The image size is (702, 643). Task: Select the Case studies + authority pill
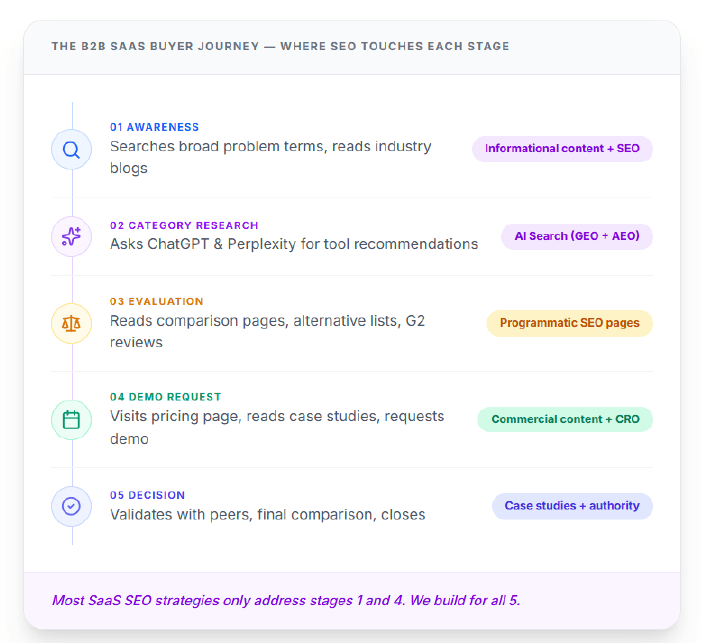pos(572,506)
